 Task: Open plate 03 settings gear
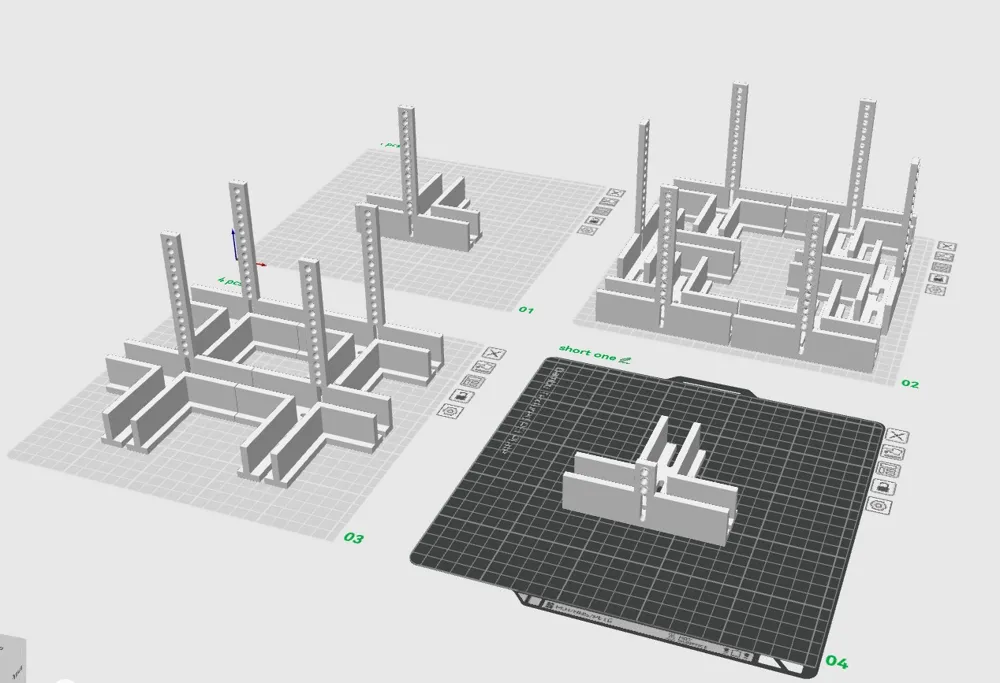(450, 410)
